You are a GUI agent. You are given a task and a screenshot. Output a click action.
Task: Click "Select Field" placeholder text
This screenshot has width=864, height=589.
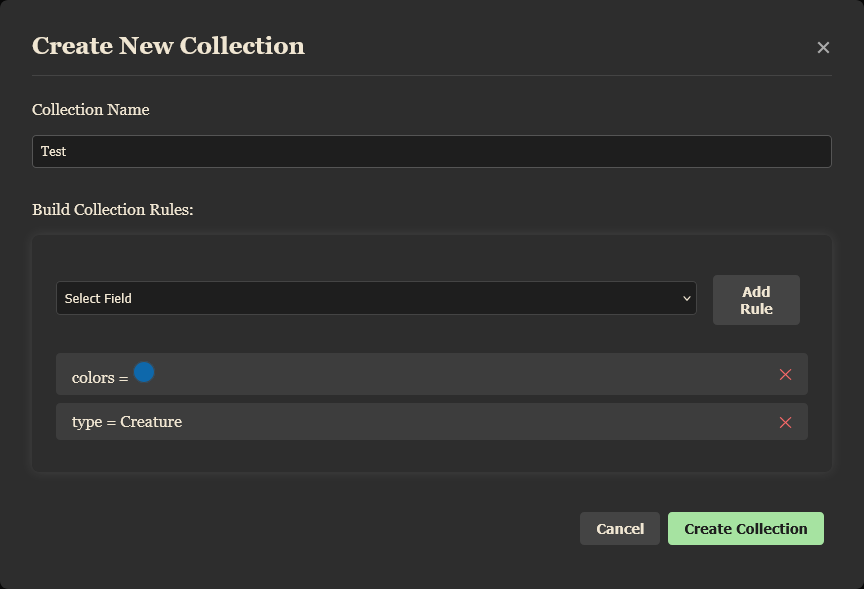pos(98,298)
